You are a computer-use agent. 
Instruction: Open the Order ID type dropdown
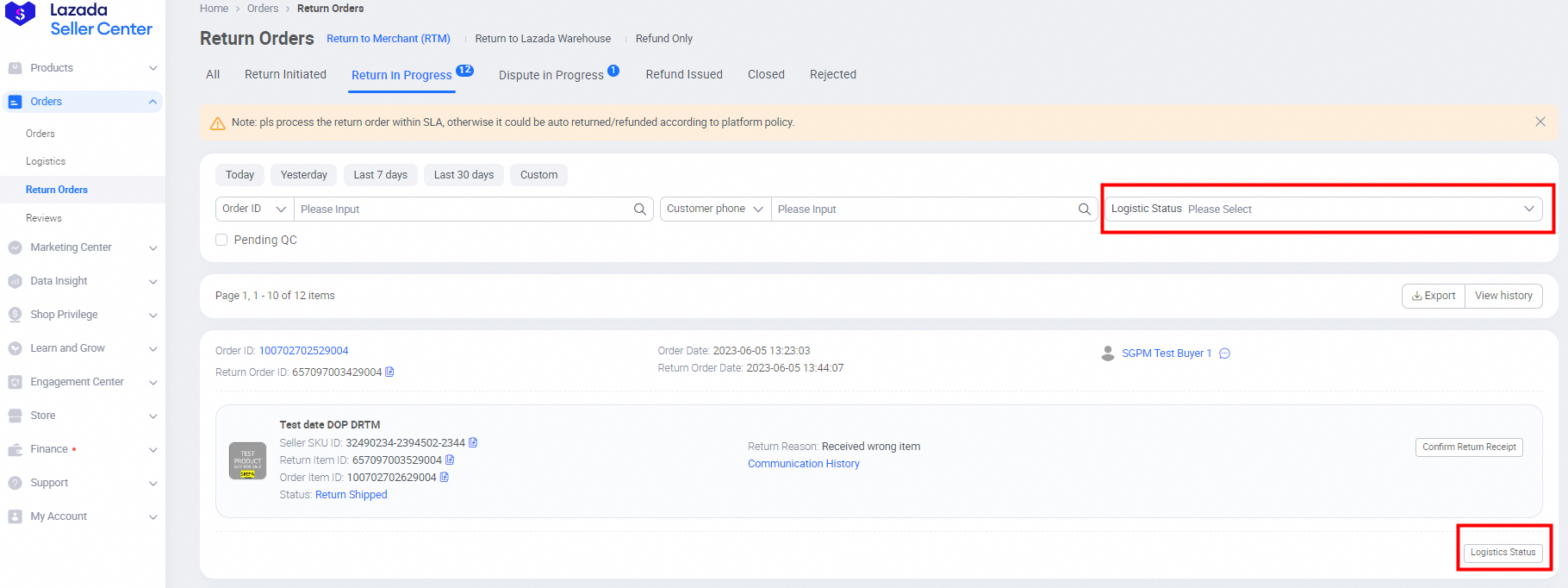tap(255, 209)
